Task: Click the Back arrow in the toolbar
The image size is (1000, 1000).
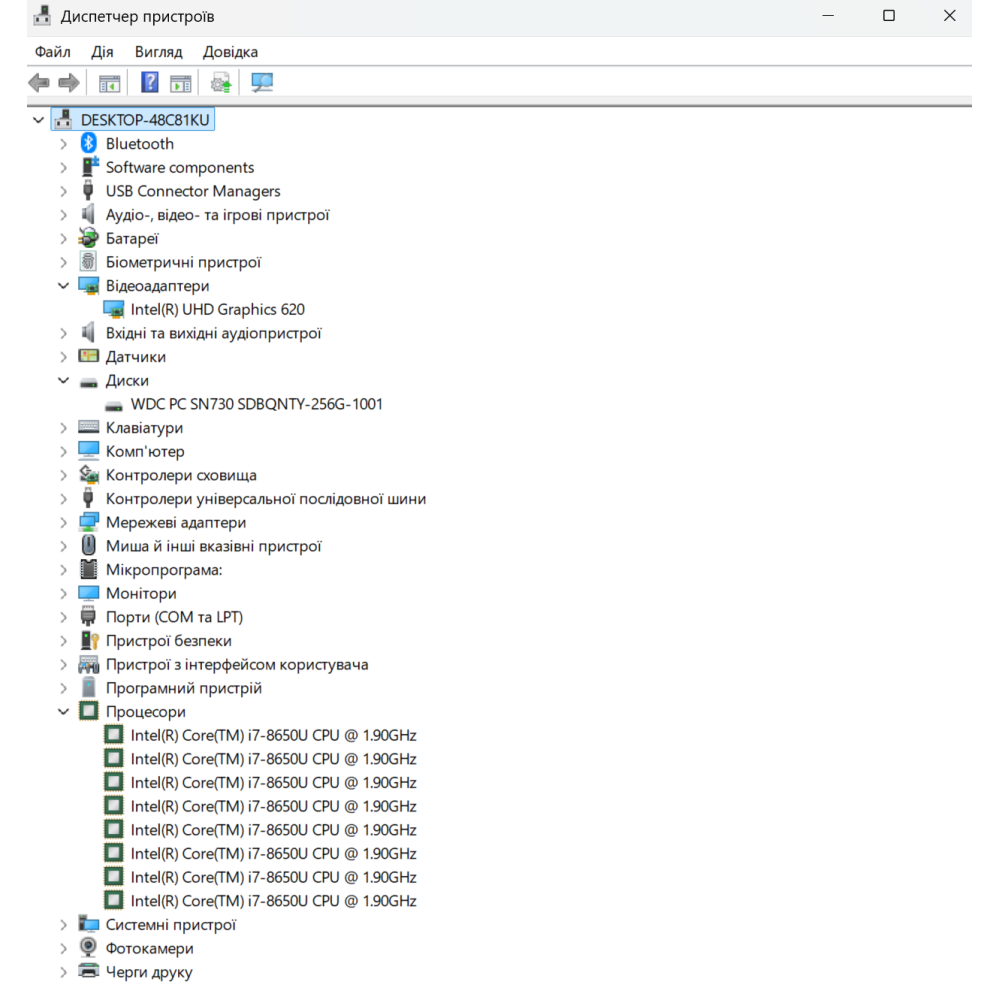Action: [x=39, y=83]
